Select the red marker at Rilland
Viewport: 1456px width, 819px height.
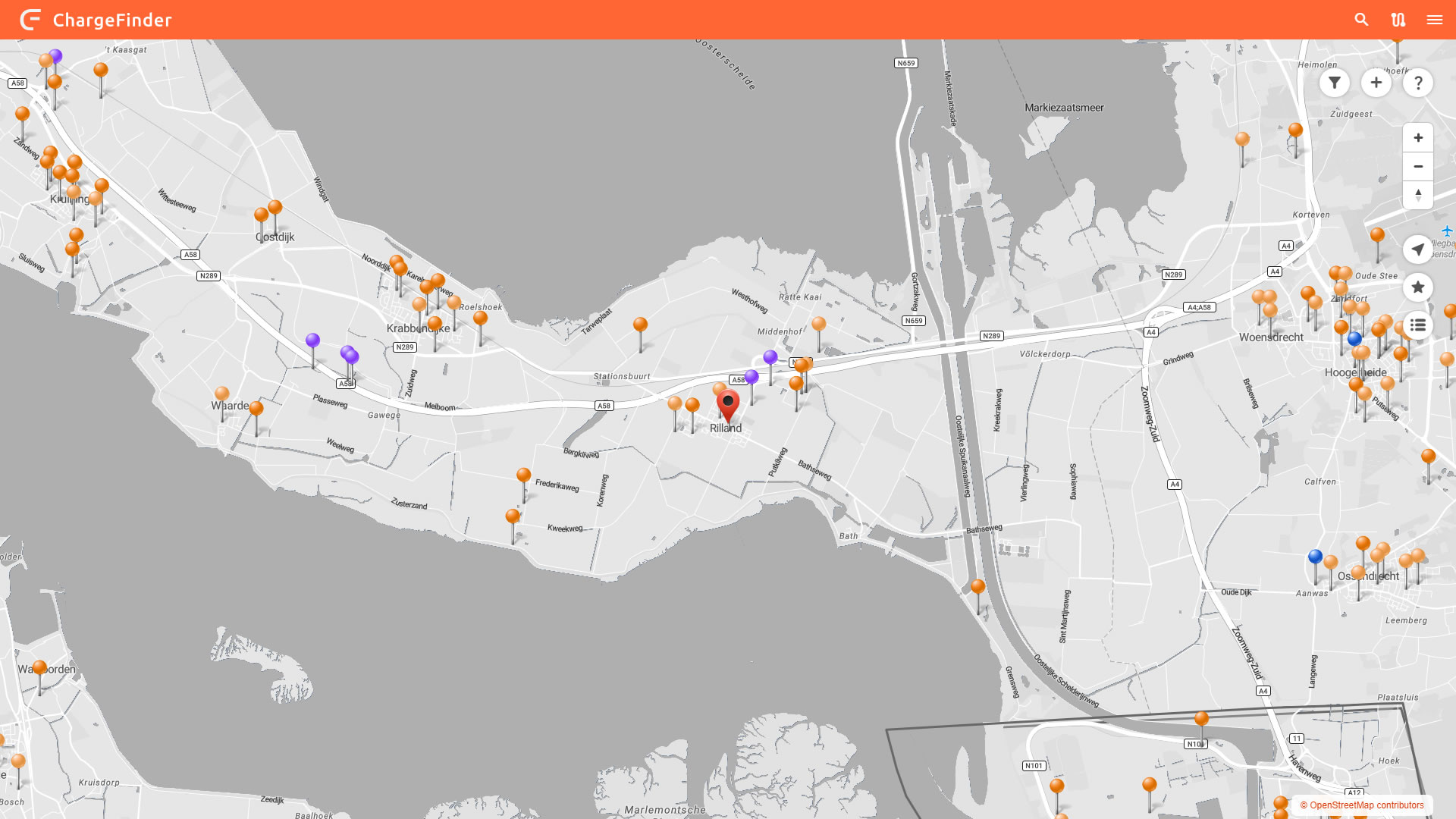point(728,403)
